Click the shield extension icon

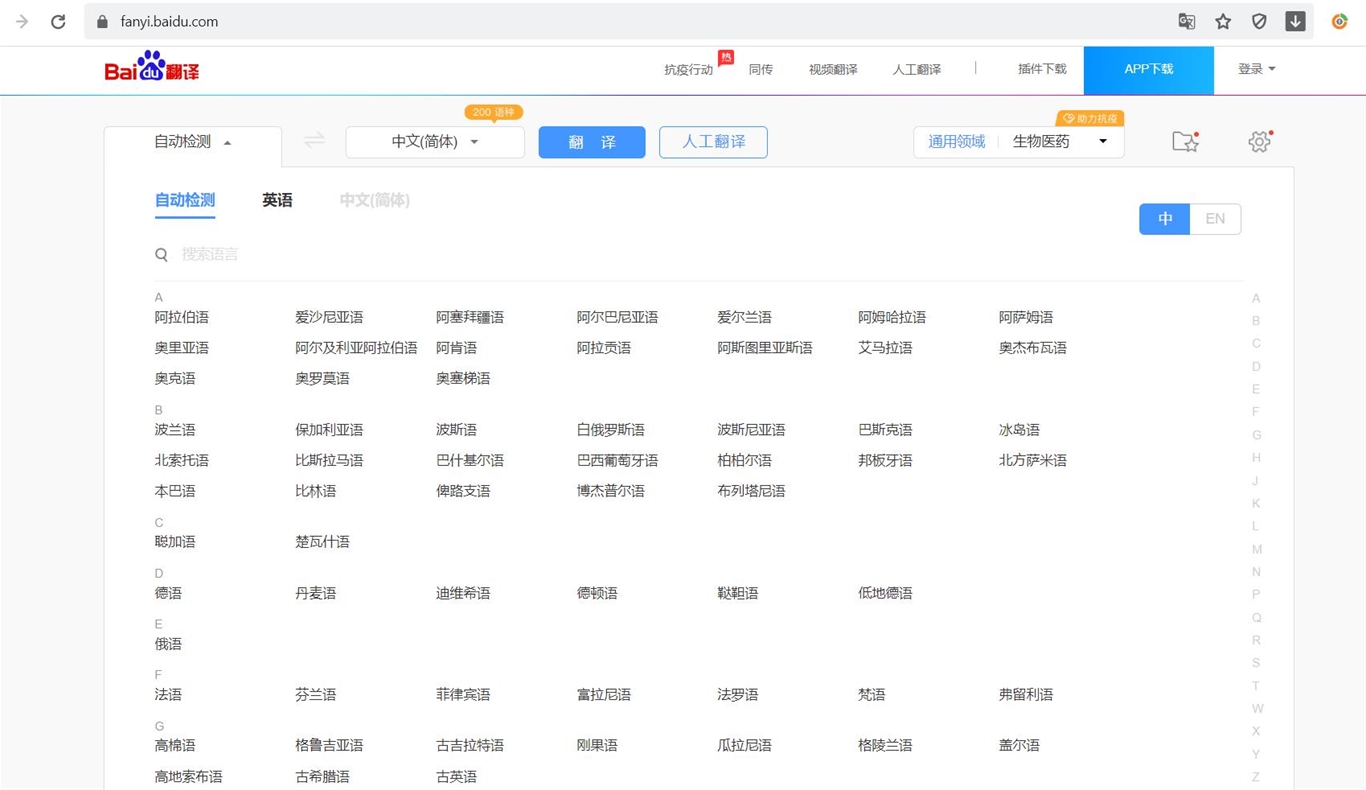[x=1259, y=21]
